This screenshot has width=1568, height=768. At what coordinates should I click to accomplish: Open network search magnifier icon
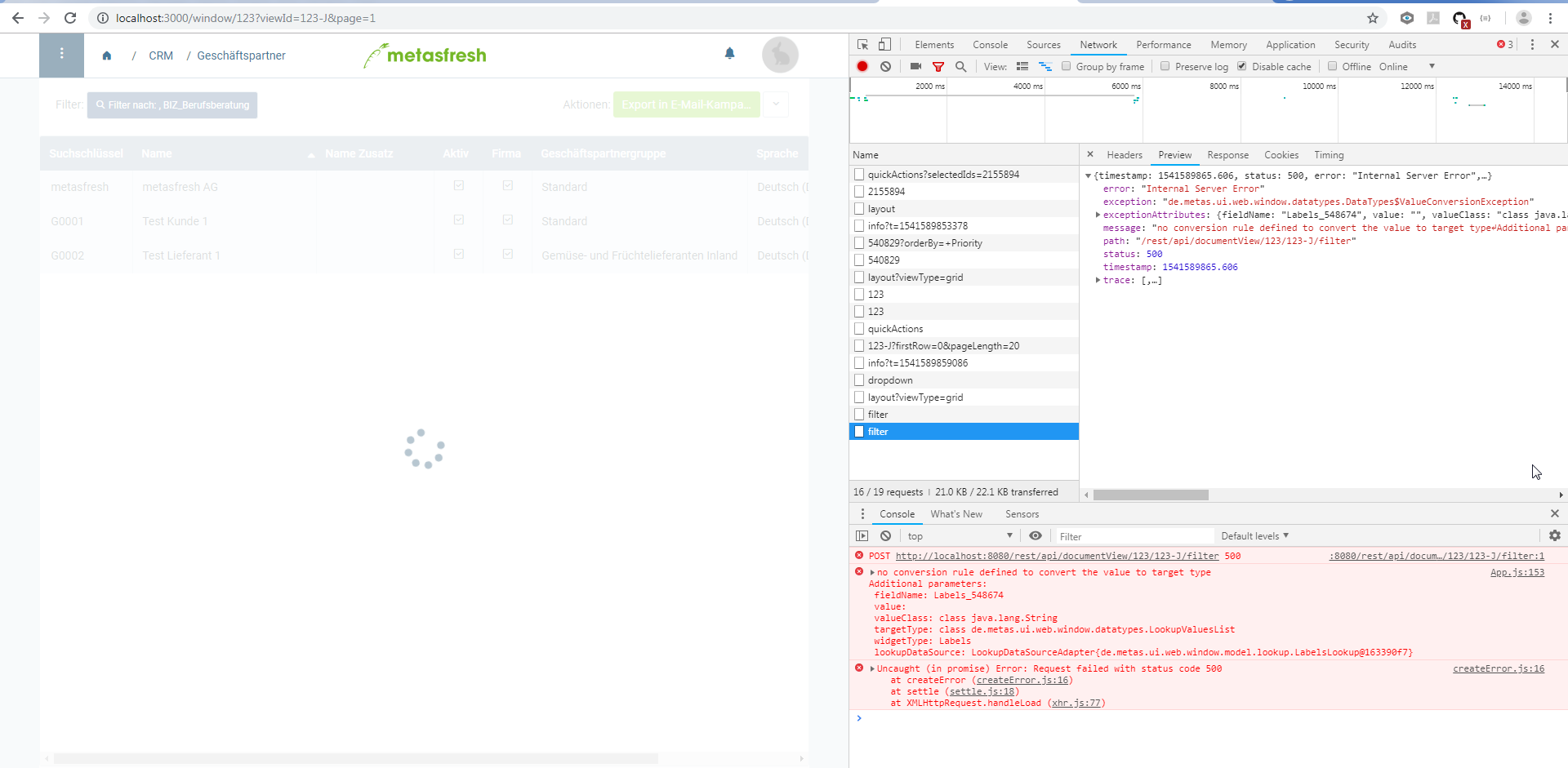point(961,66)
